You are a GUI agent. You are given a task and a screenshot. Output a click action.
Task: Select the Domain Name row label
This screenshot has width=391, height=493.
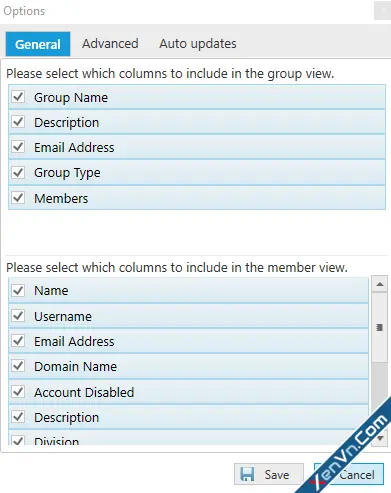click(x=75, y=366)
